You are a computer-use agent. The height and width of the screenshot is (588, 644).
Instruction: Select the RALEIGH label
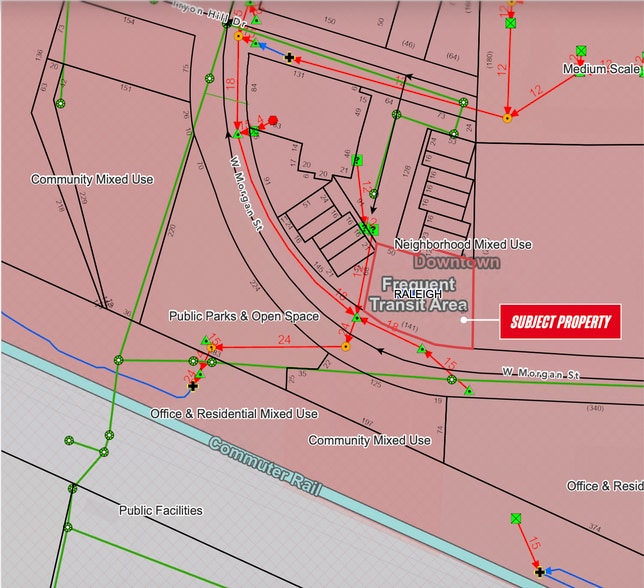coord(418,294)
